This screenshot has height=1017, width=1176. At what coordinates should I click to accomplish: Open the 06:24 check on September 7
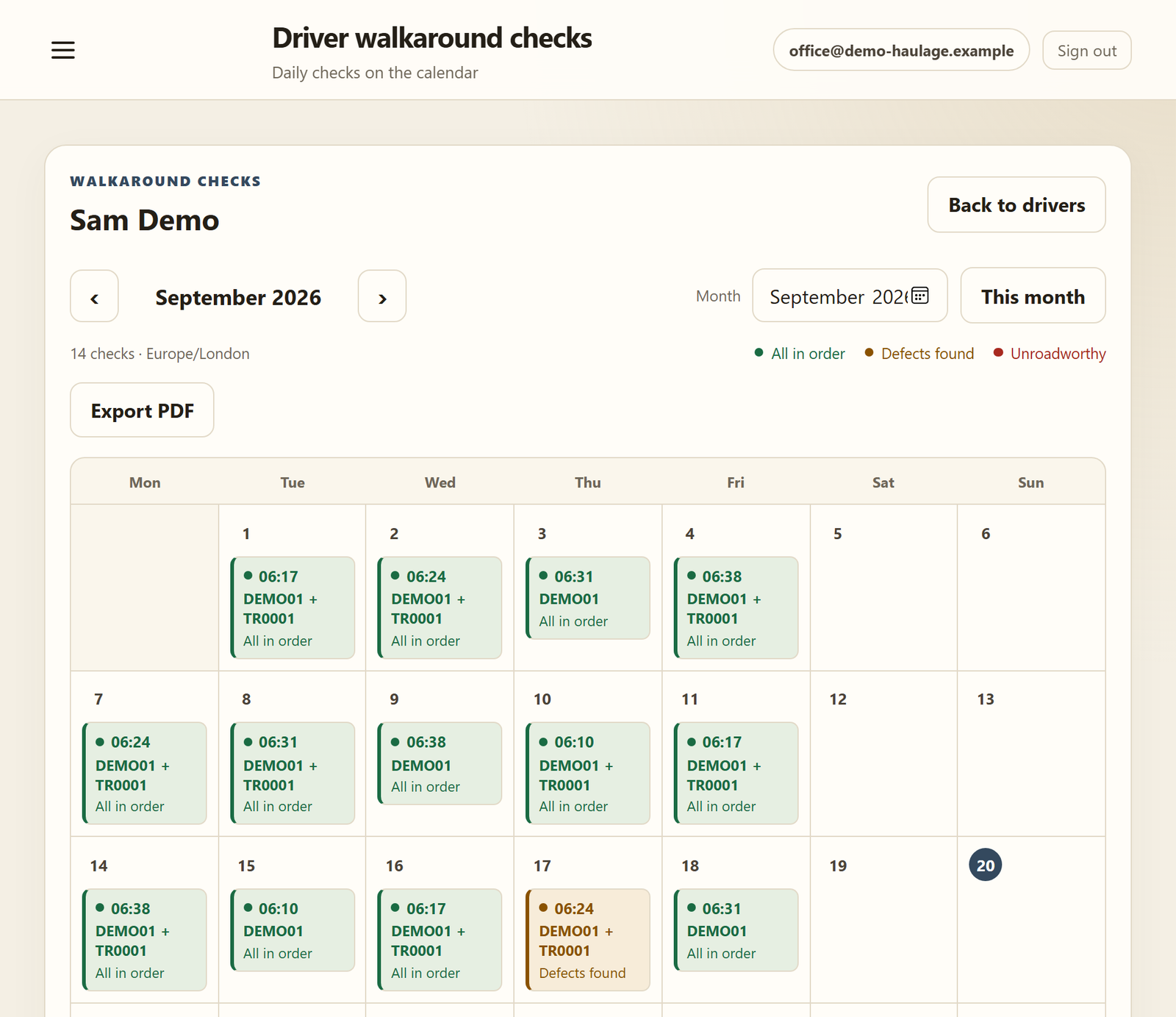pos(145,773)
